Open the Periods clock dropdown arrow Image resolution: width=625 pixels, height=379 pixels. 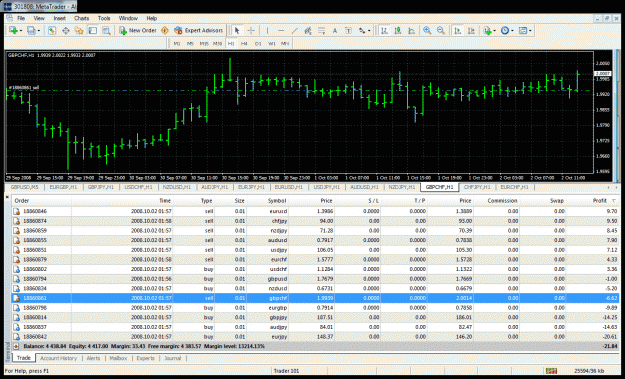[x=512, y=31]
